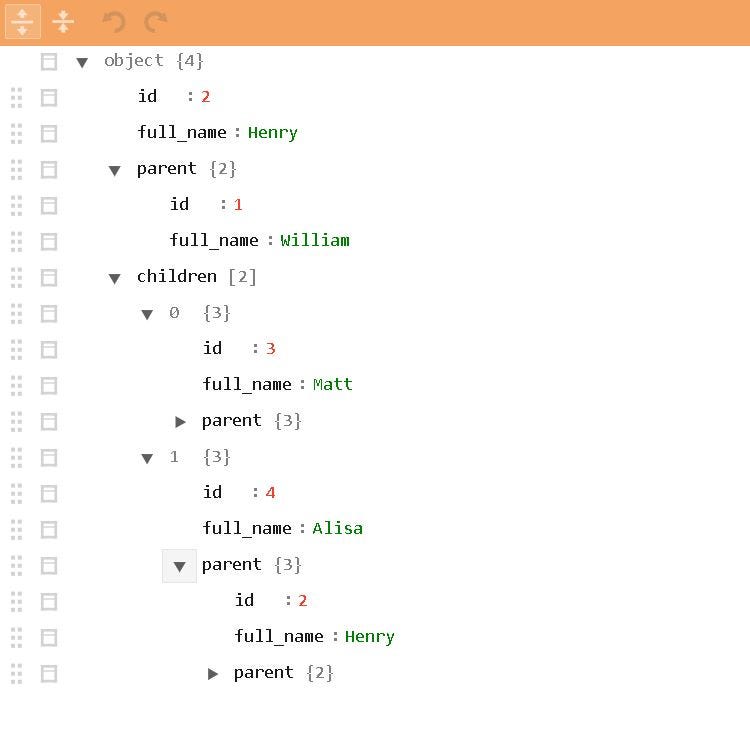Open context menu icon for full_name Alisa row
The height and width of the screenshot is (736, 750).
(49, 529)
